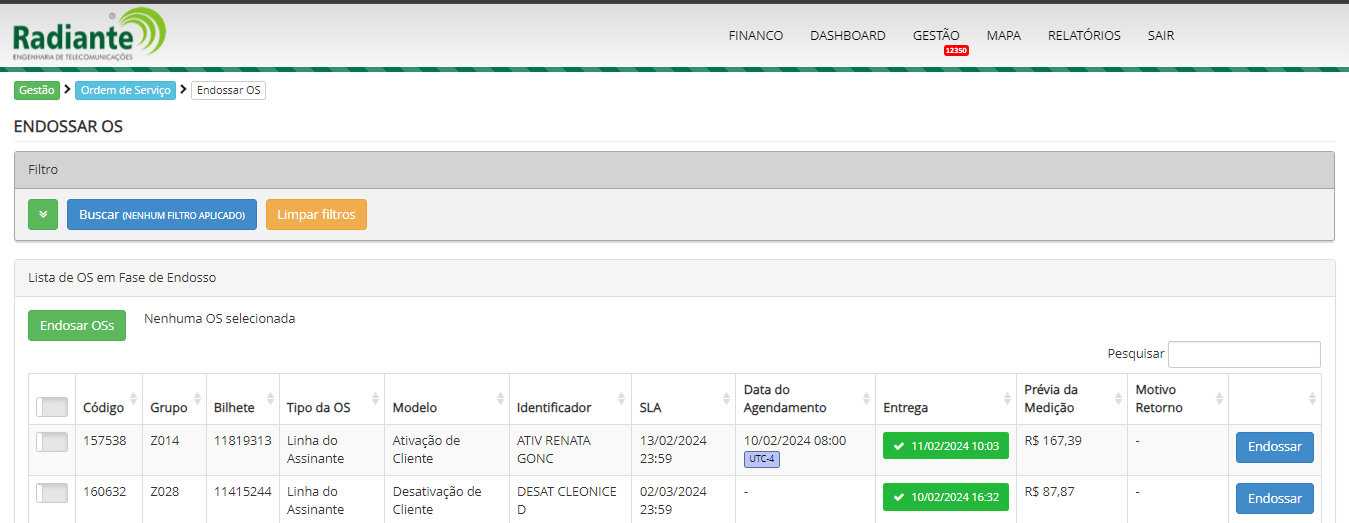Screen dimensions: 1349x523
Task: Sort table by Código column arrows
Action: pyautogui.click(x=134, y=398)
